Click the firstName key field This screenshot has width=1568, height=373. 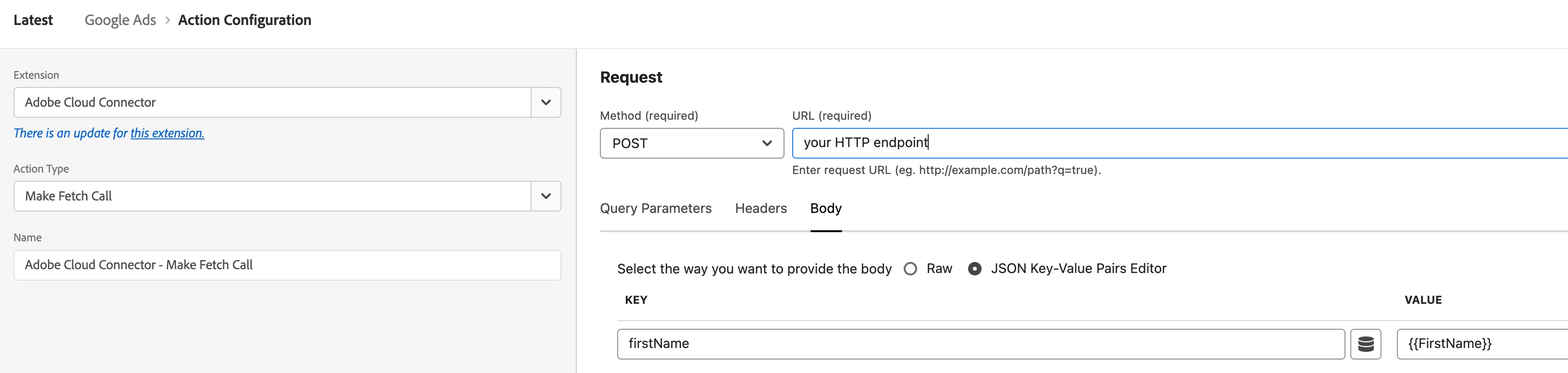980,344
